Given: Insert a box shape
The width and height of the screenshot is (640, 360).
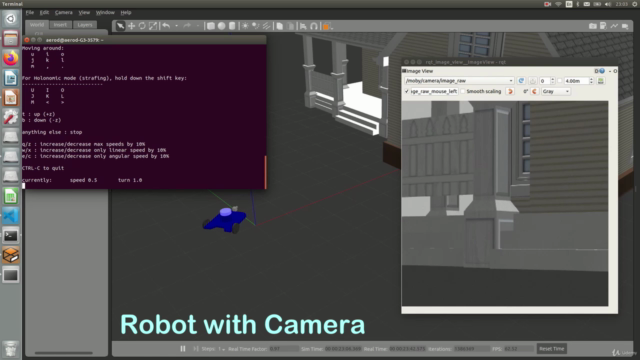Looking at the screenshot, I should 211,26.
